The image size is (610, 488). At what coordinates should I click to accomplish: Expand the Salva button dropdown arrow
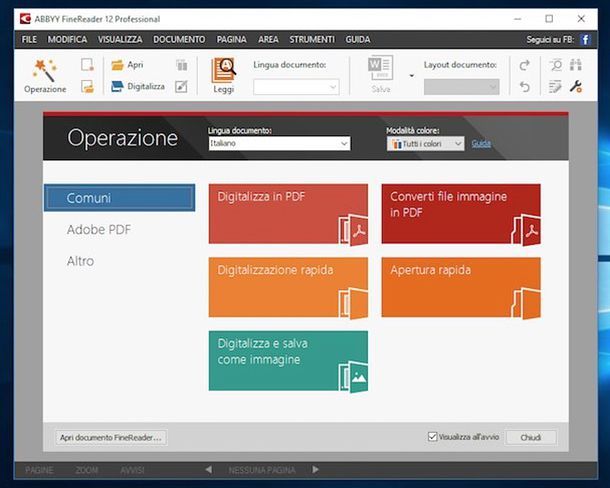tap(411, 75)
